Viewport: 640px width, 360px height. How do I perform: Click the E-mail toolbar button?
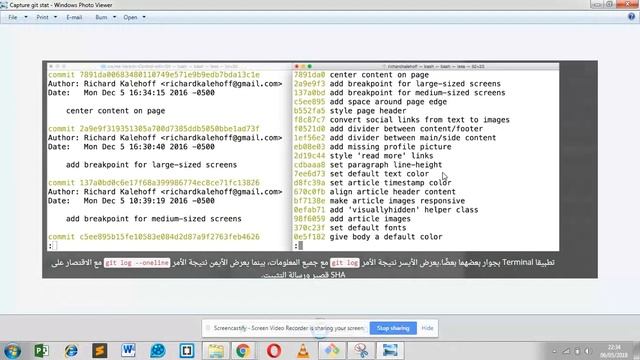coord(74,18)
